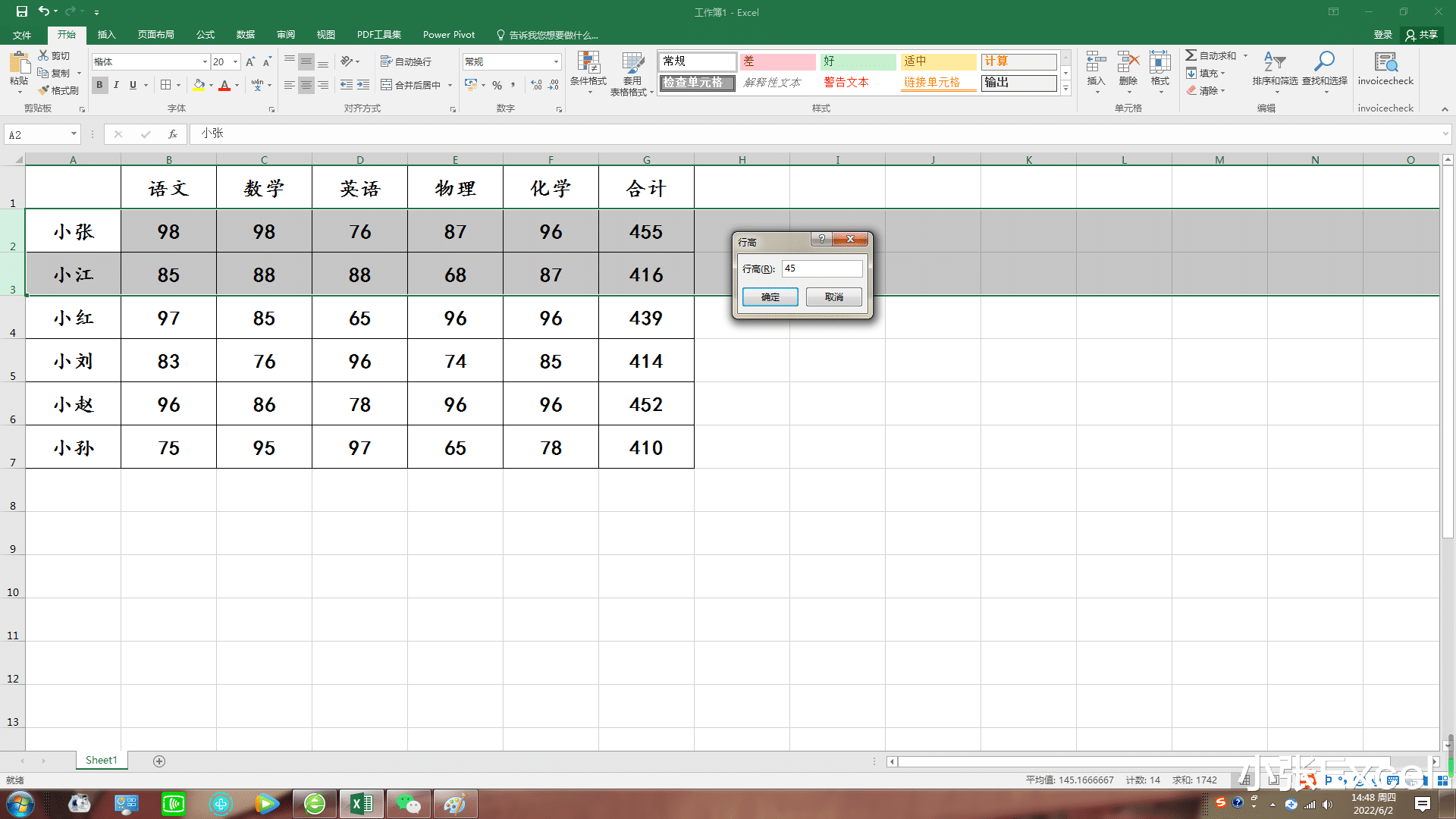Click the decrease indent icon
Image resolution: width=1456 pixels, height=819 pixels.
point(347,85)
